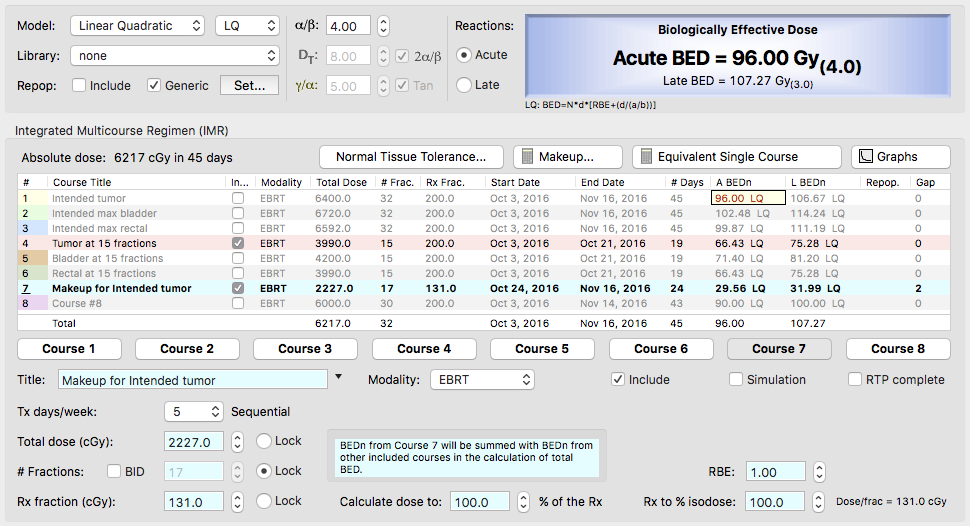Click the Repop Set... button

tap(249, 86)
